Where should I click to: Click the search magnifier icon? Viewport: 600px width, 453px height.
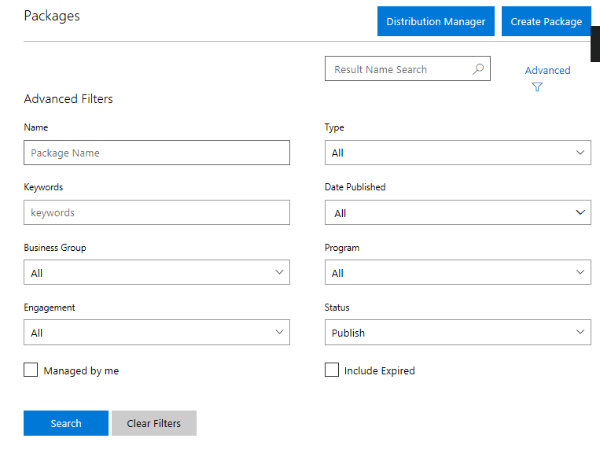[478, 69]
